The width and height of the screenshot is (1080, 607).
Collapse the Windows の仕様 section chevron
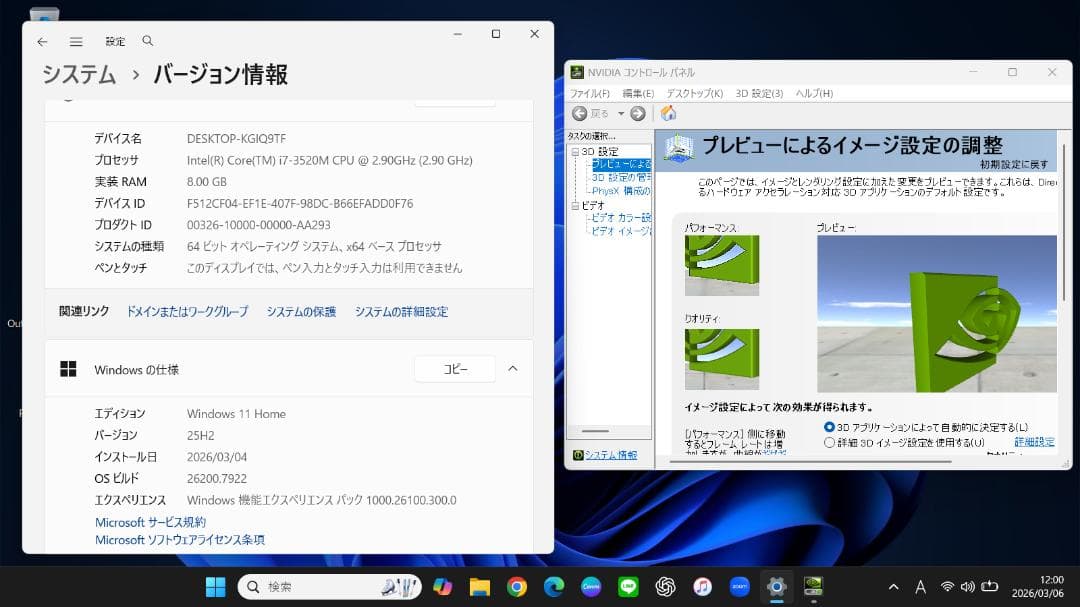(x=512, y=369)
